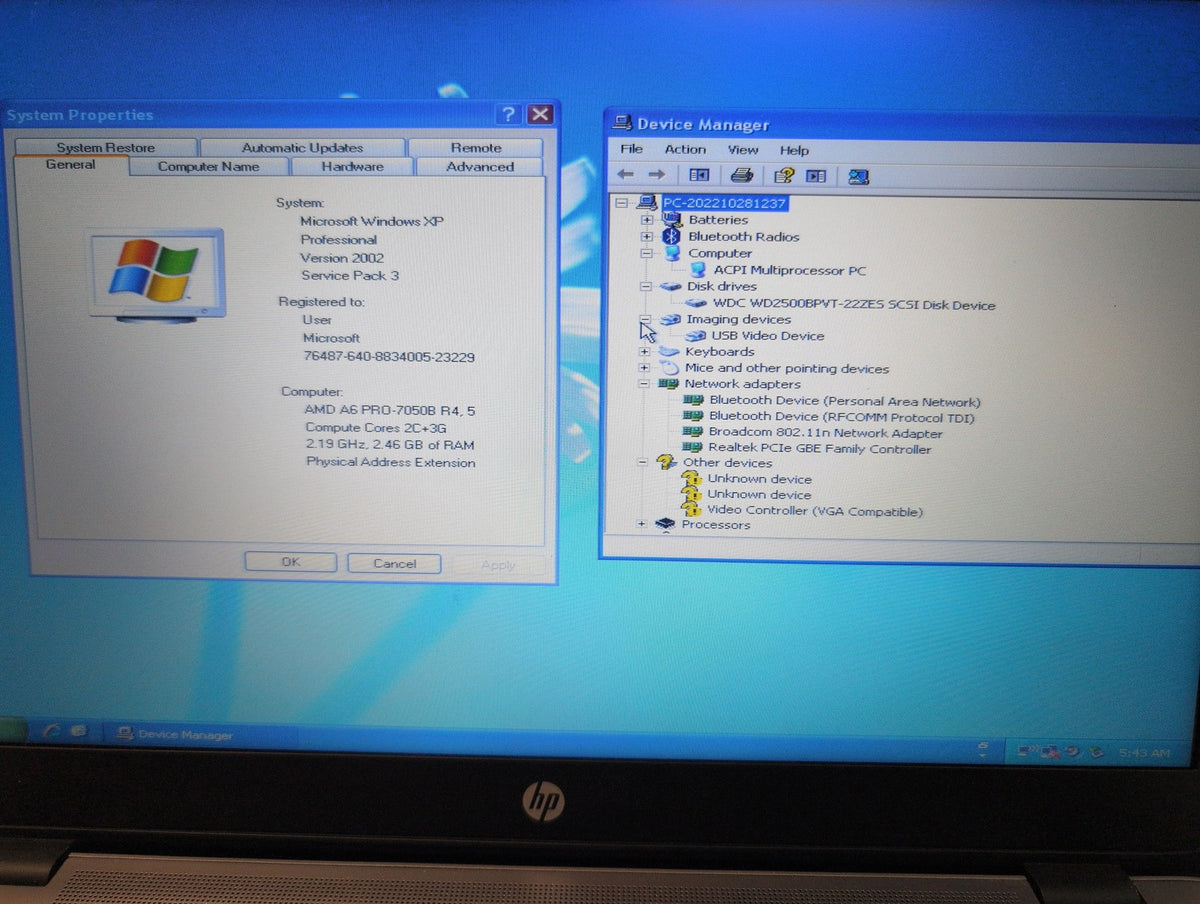The height and width of the screenshot is (904, 1200).
Task: Click the Forward arrow in Device Manager toolbar
Action: point(656,175)
